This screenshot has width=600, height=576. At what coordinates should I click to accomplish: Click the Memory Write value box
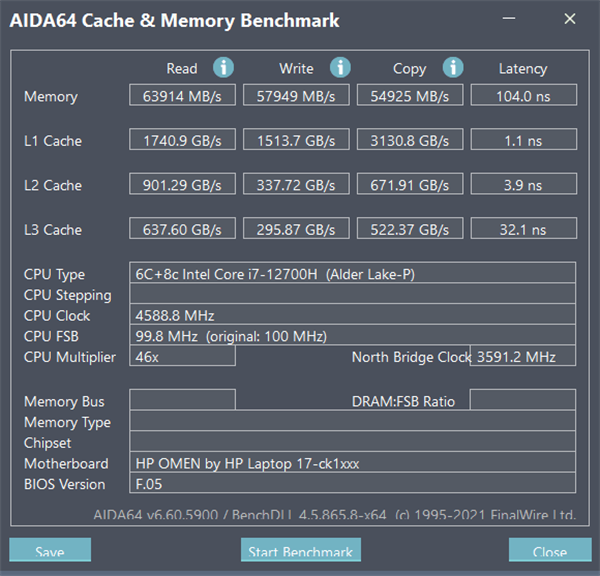[x=296, y=96]
